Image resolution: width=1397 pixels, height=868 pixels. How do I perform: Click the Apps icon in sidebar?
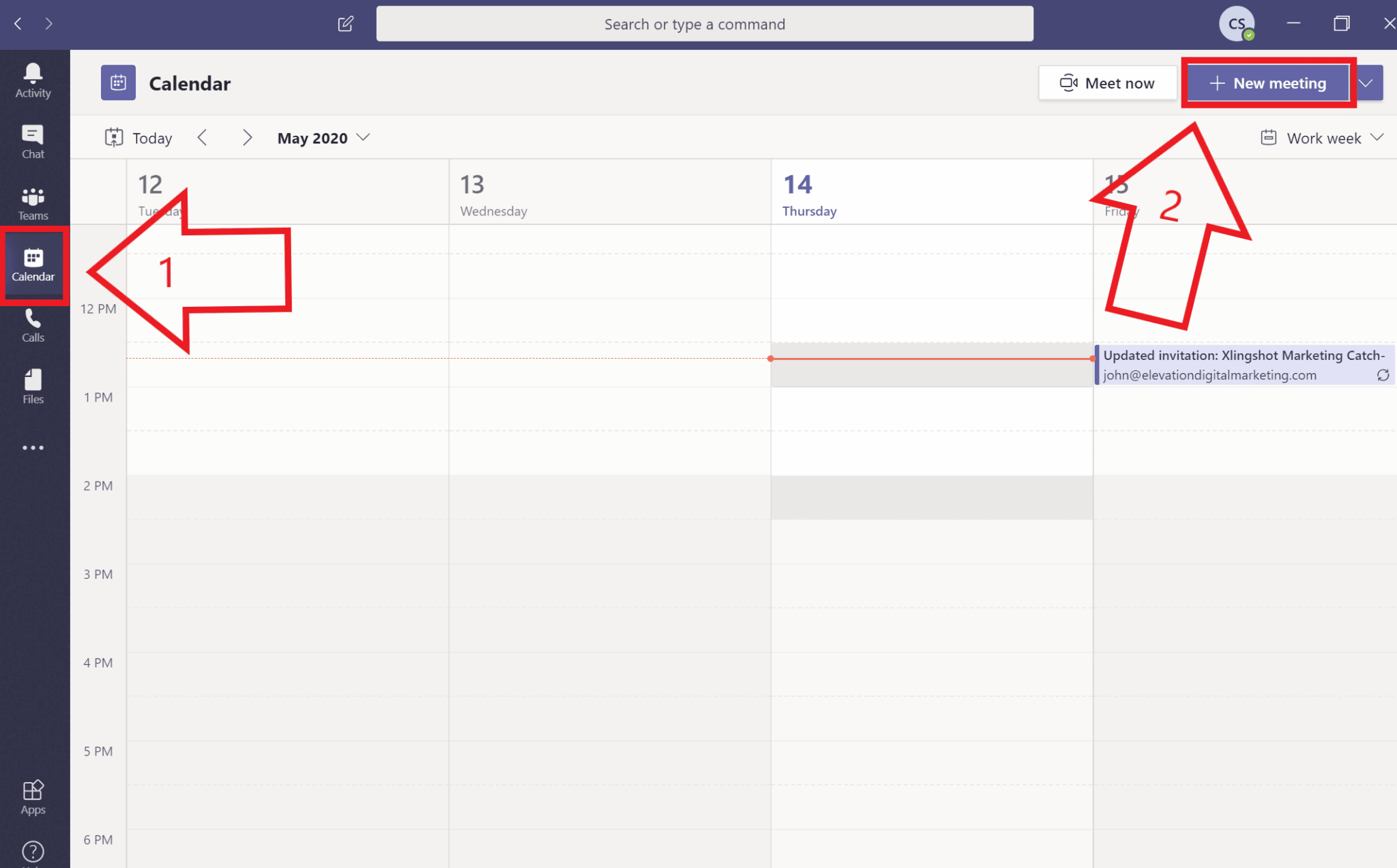pyautogui.click(x=32, y=796)
